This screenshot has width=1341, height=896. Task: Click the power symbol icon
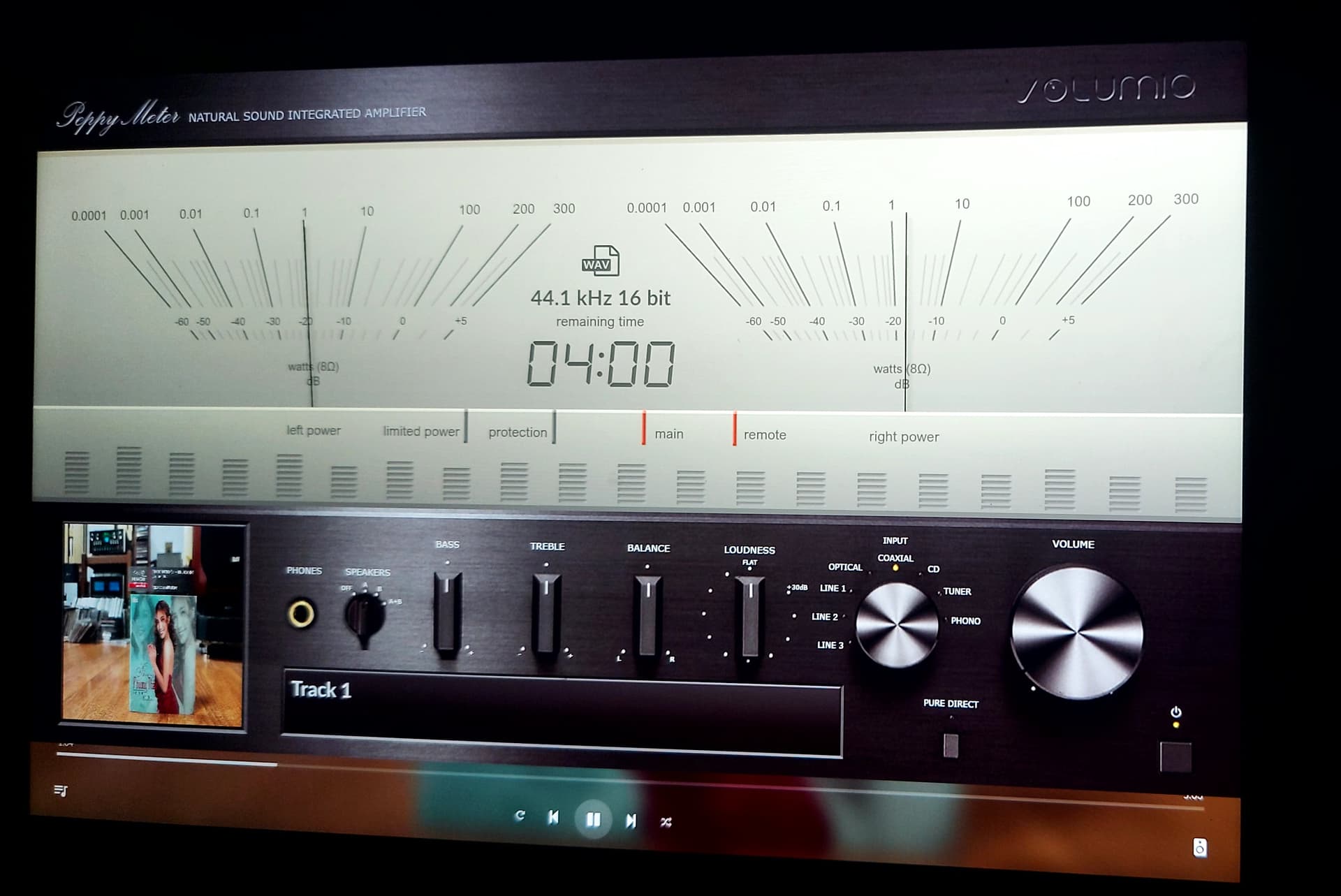tap(1176, 712)
